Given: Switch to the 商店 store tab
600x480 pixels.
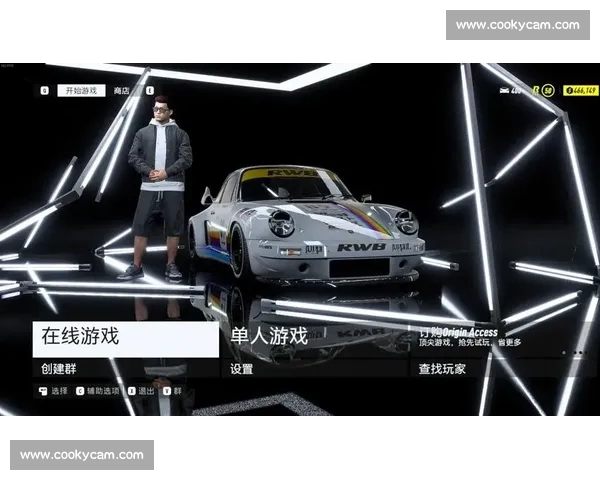Looking at the screenshot, I should (x=121, y=90).
